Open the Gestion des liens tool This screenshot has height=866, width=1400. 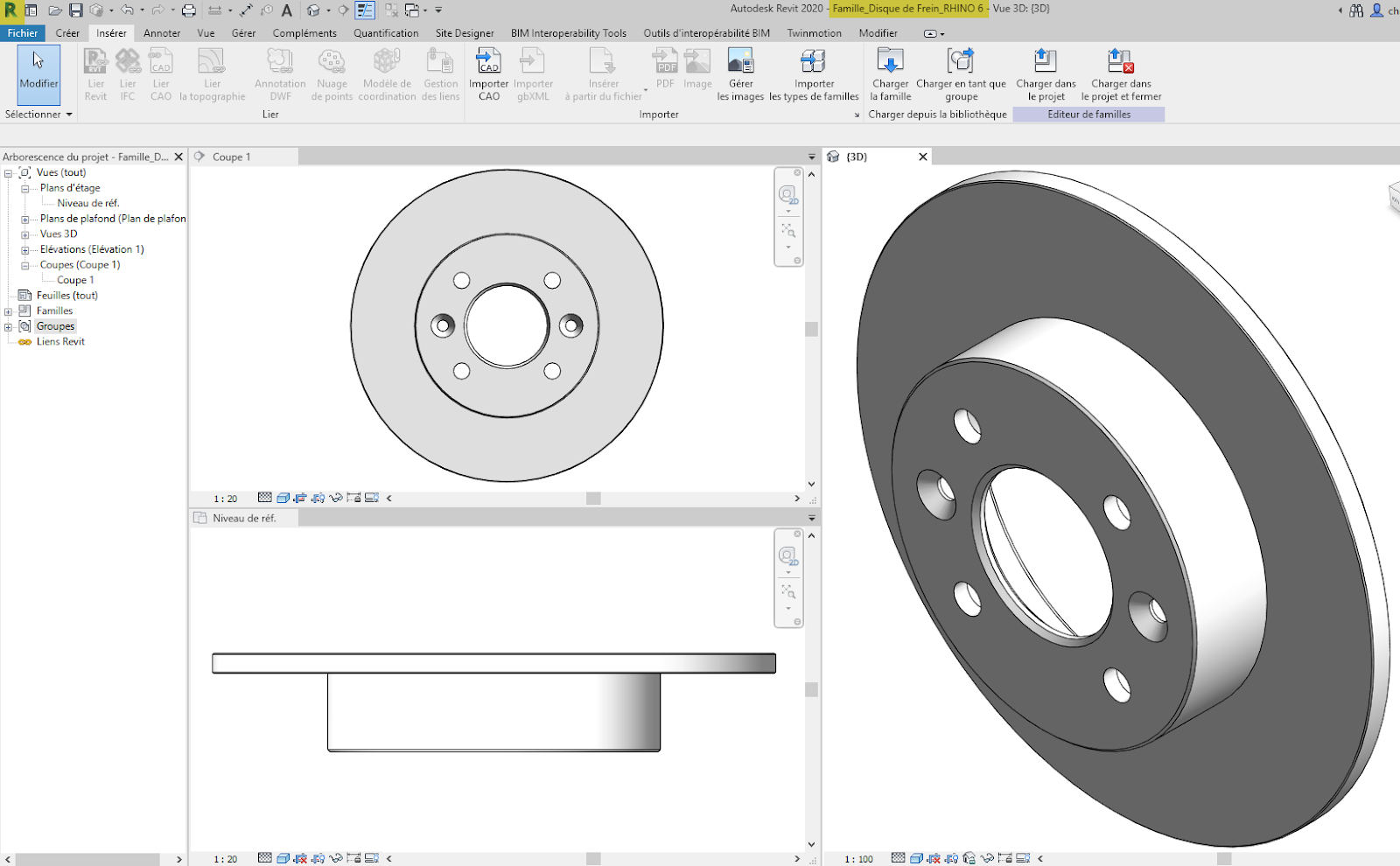tap(440, 73)
